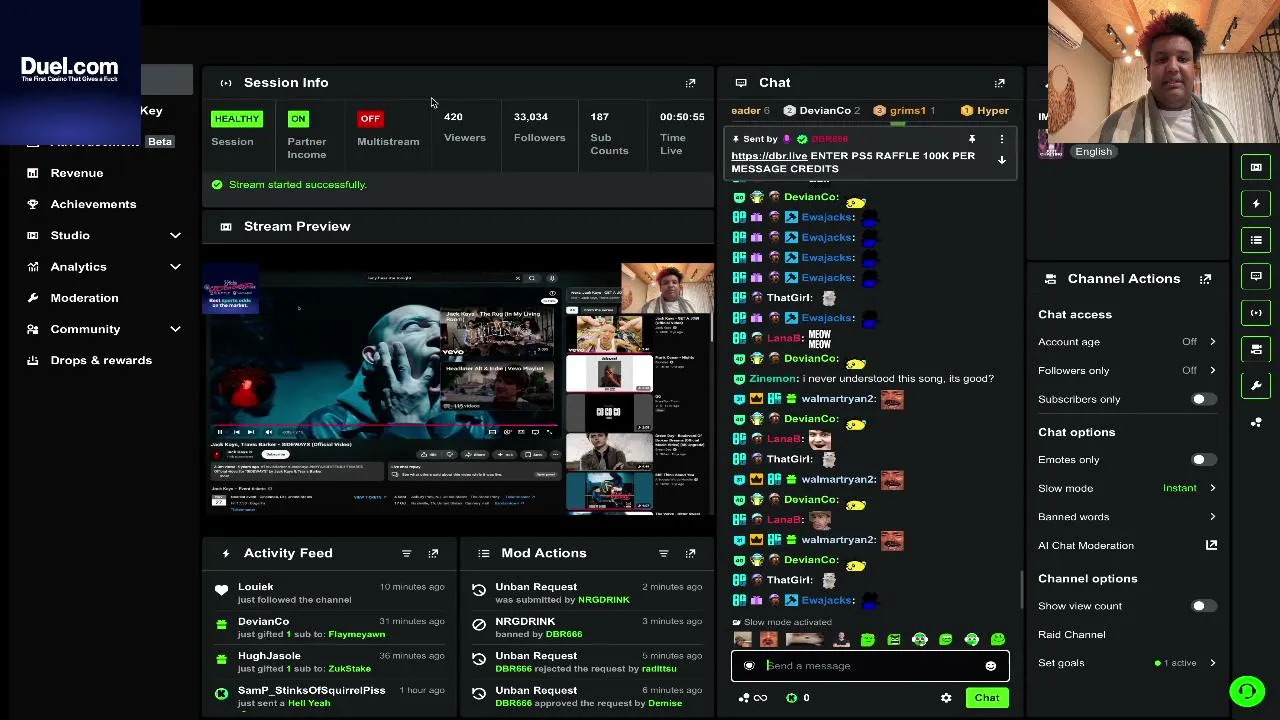This screenshot has height=720, width=1280.
Task: Open Followers only settings arrow
Action: [x=1212, y=370]
